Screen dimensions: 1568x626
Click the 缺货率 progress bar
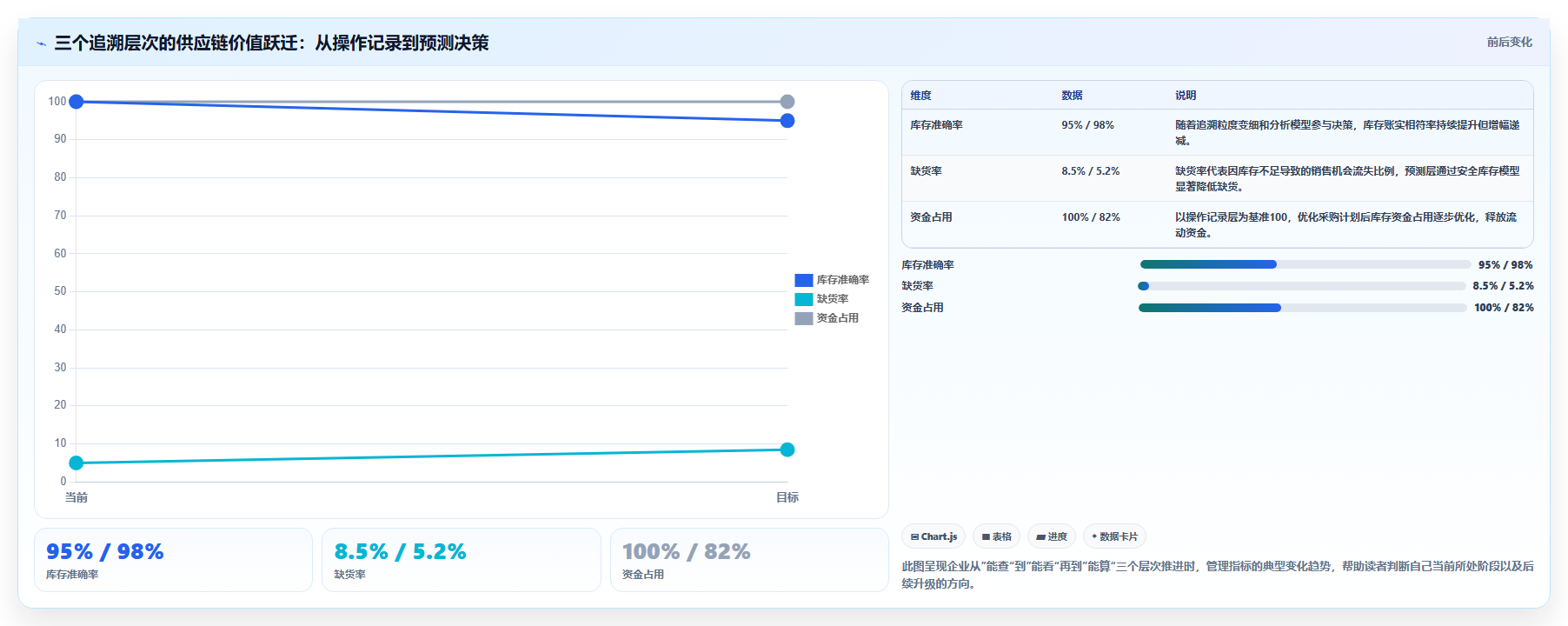(x=1302, y=286)
